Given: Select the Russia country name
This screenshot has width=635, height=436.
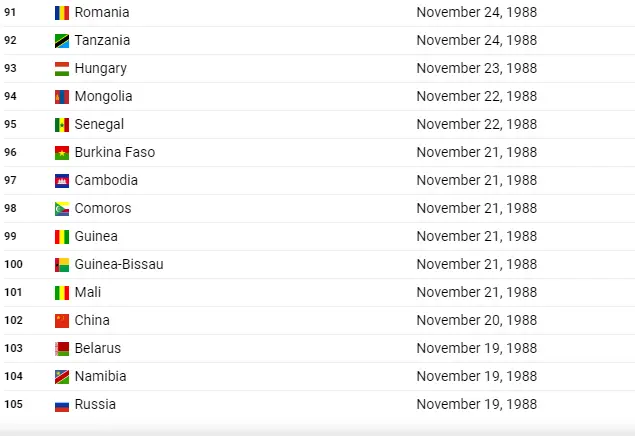Looking at the screenshot, I should 95,404.
